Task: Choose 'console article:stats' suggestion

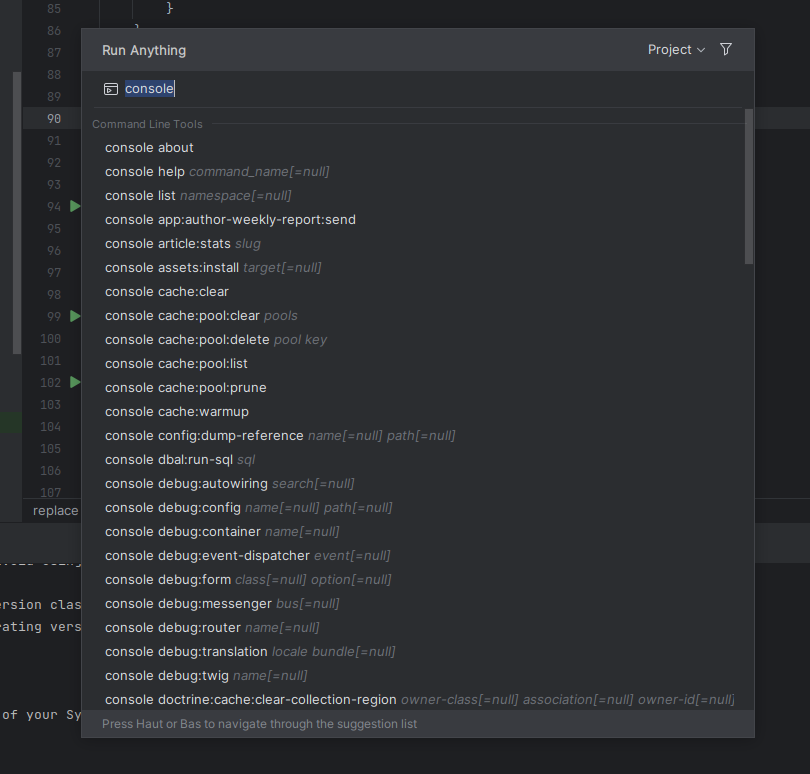Action: [418, 244]
